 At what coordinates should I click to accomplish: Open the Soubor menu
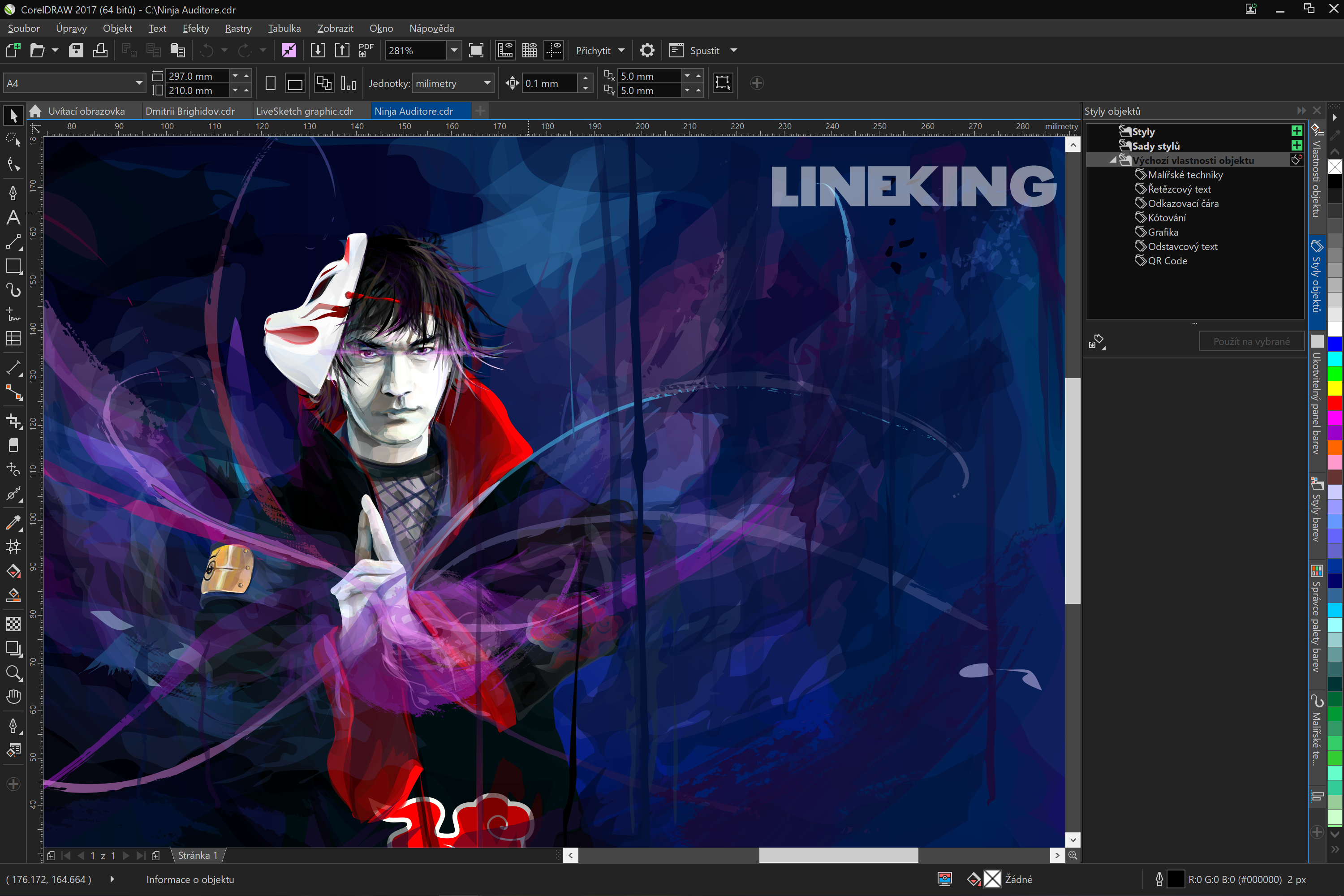[24, 28]
